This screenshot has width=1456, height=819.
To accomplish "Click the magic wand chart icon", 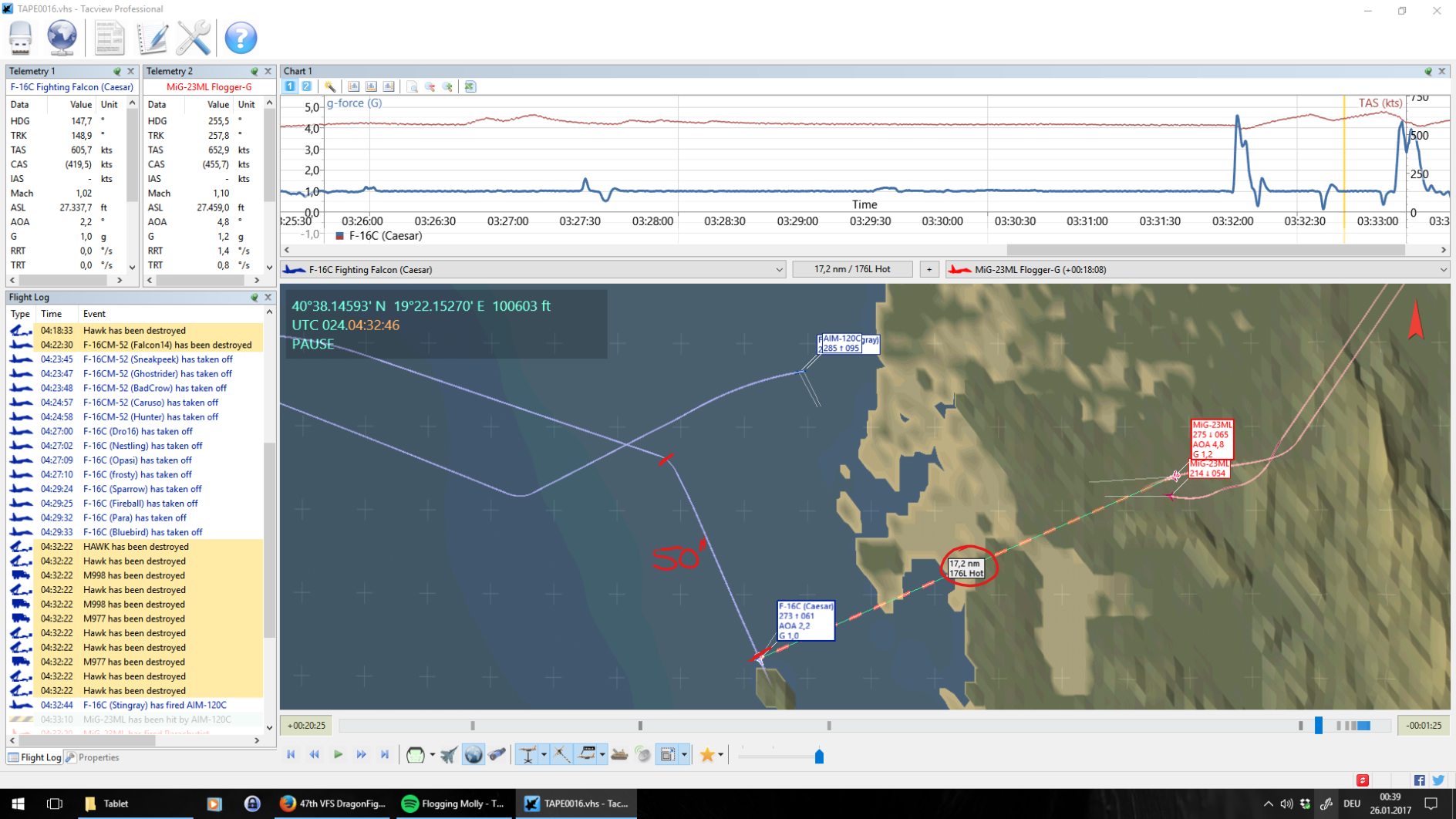I will pyautogui.click(x=330, y=86).
